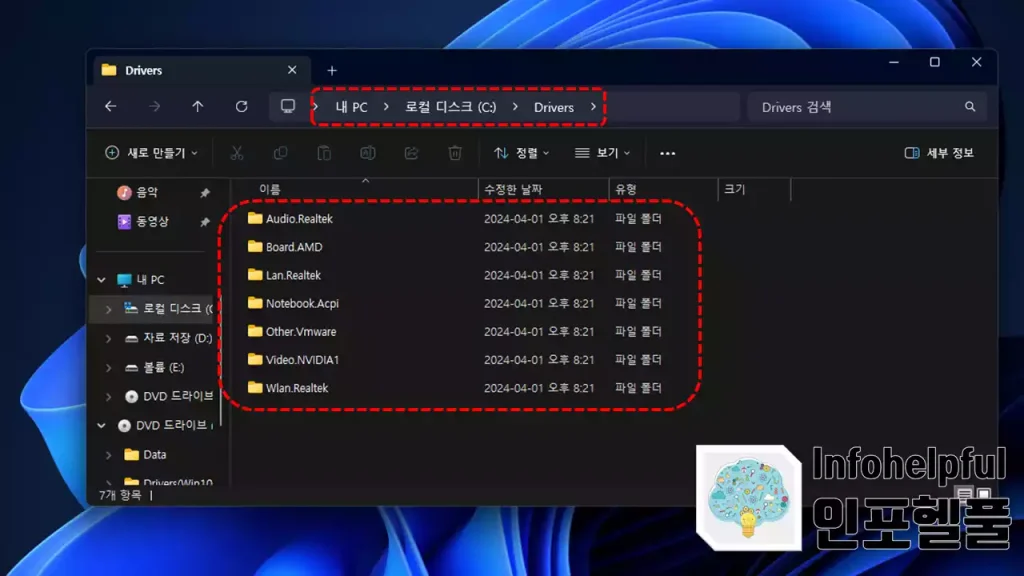Expand 자료 저장 (D:) tree node
The height and width of the screenshot is (576, 1024).
click(x=108, y=338)
